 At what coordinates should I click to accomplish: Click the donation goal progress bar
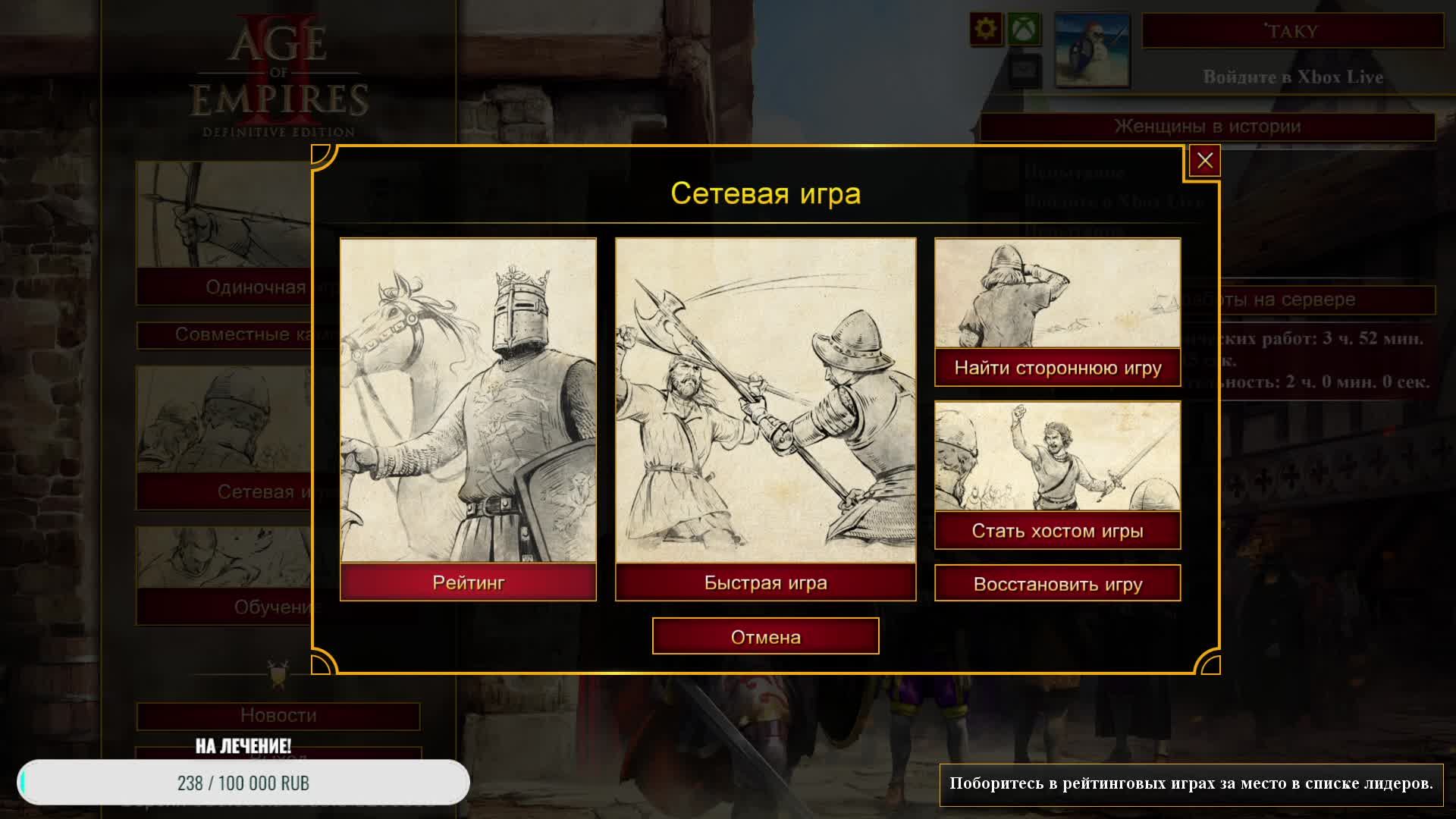[243, 783]
